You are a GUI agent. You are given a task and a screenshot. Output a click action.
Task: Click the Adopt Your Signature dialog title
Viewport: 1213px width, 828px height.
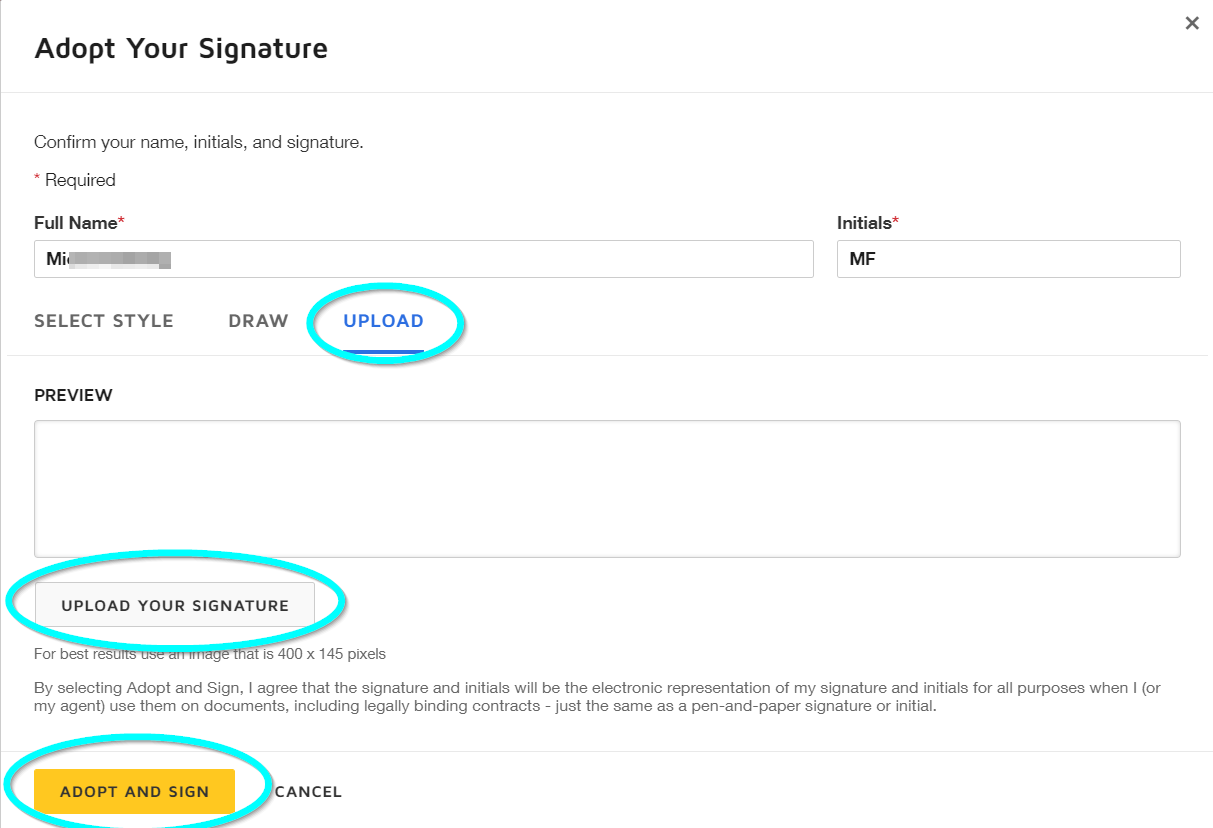click(181, 48)
